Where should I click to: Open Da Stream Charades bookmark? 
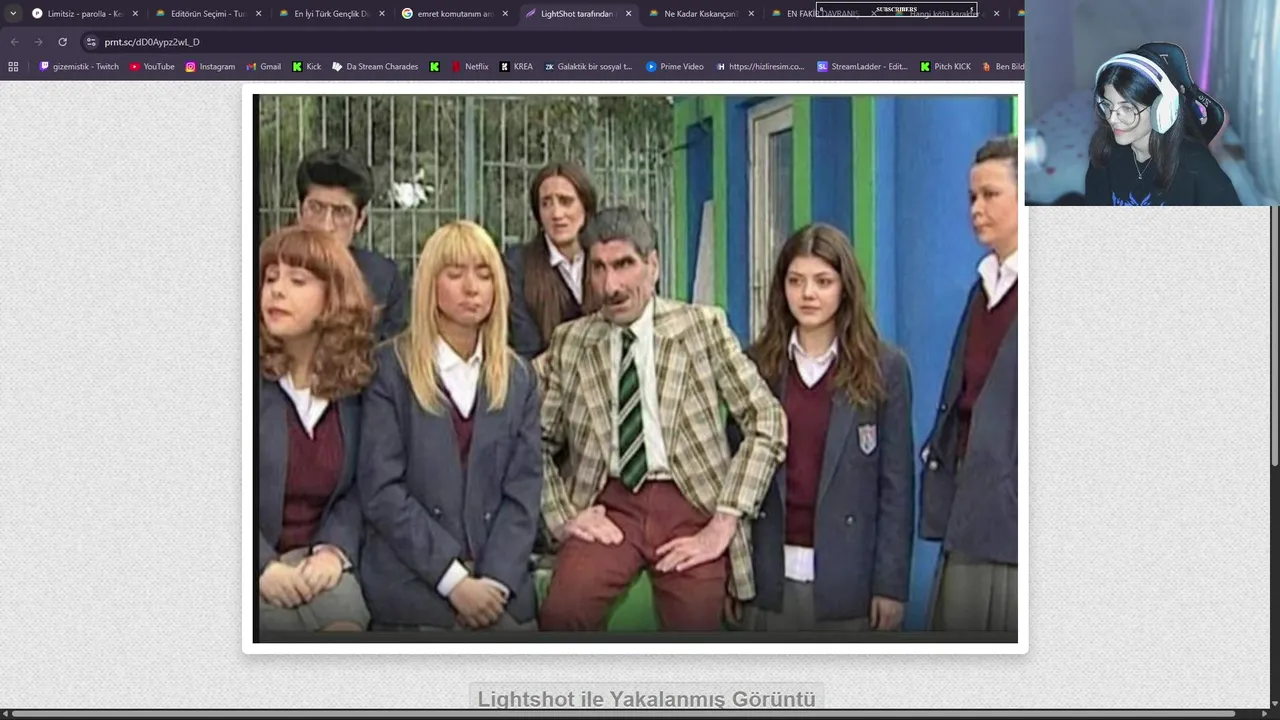click(x=375, y=67)
